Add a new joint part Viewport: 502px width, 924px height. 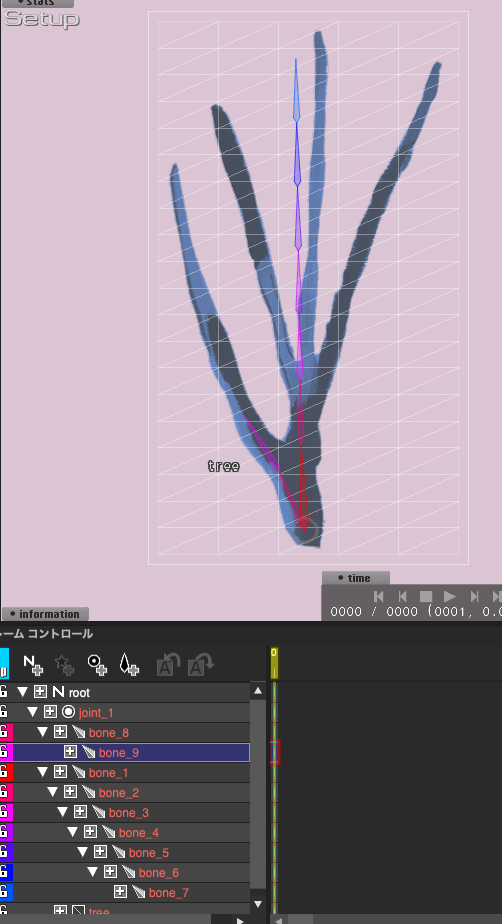pos(97,665)
